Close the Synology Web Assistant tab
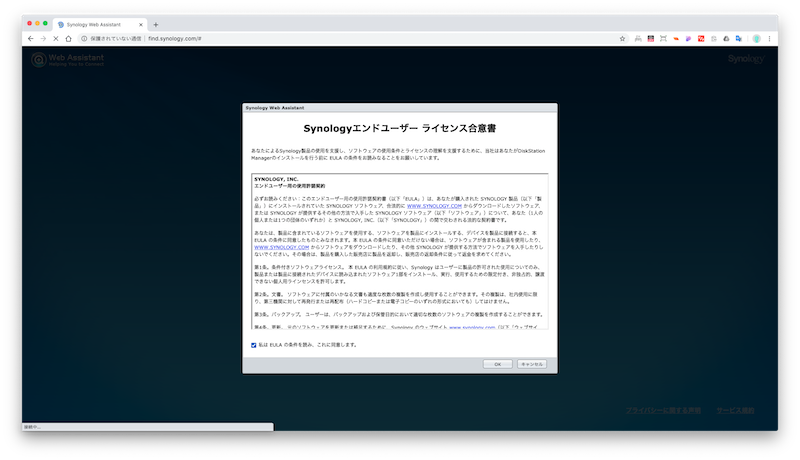The width and height of the screenshot is (800, 460). [141, 24]
